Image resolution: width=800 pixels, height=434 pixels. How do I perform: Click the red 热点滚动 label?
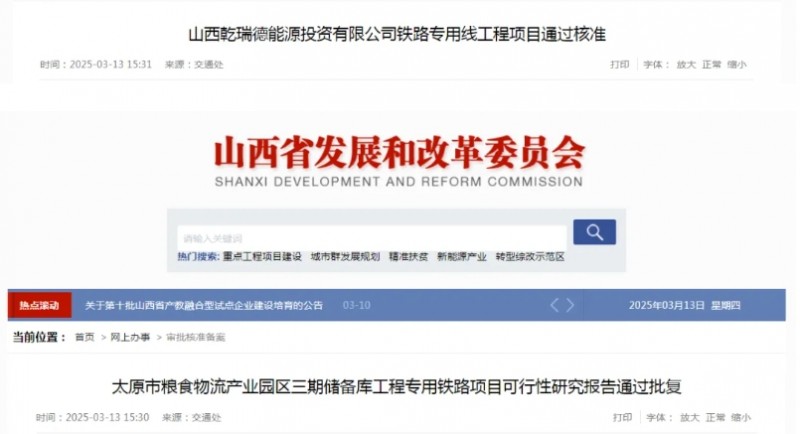tap(39, 305)
